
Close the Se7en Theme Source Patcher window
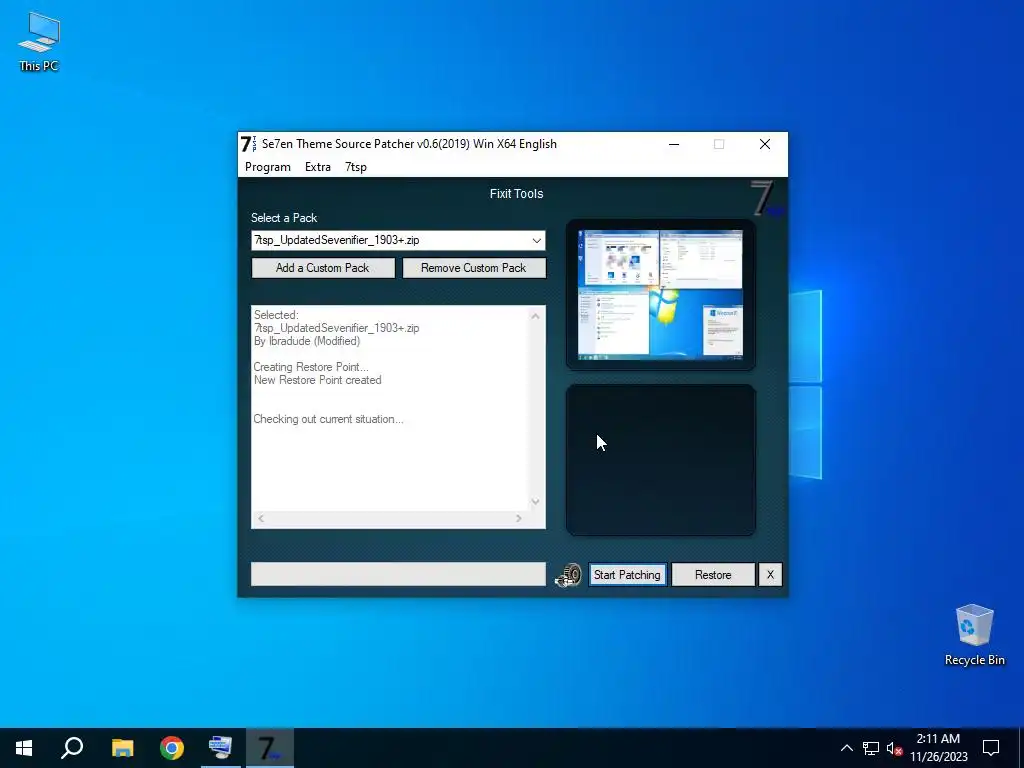pos(765,144)
